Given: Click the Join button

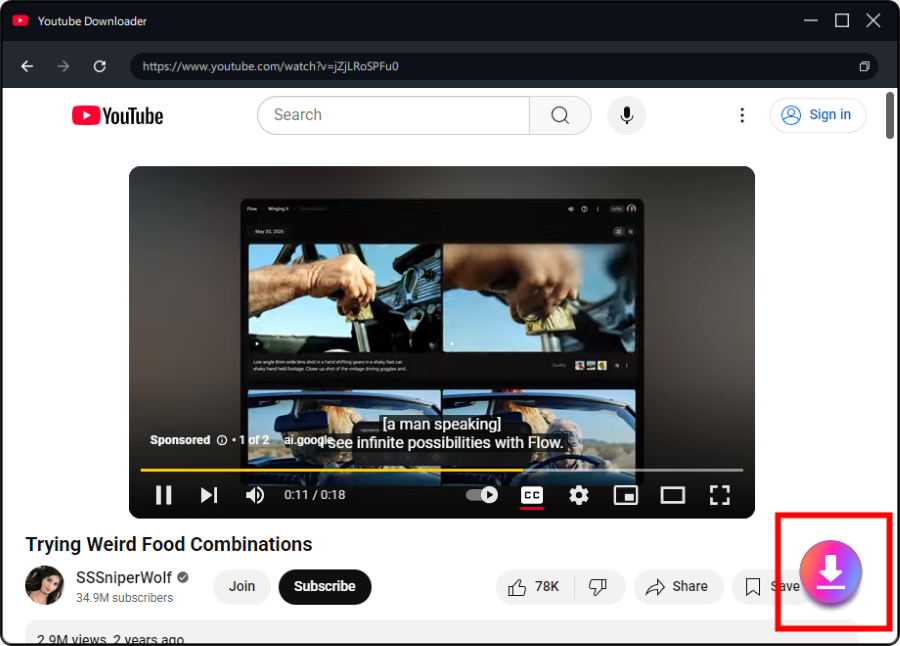Looking at the screenshot, I should tap(242, 586).
